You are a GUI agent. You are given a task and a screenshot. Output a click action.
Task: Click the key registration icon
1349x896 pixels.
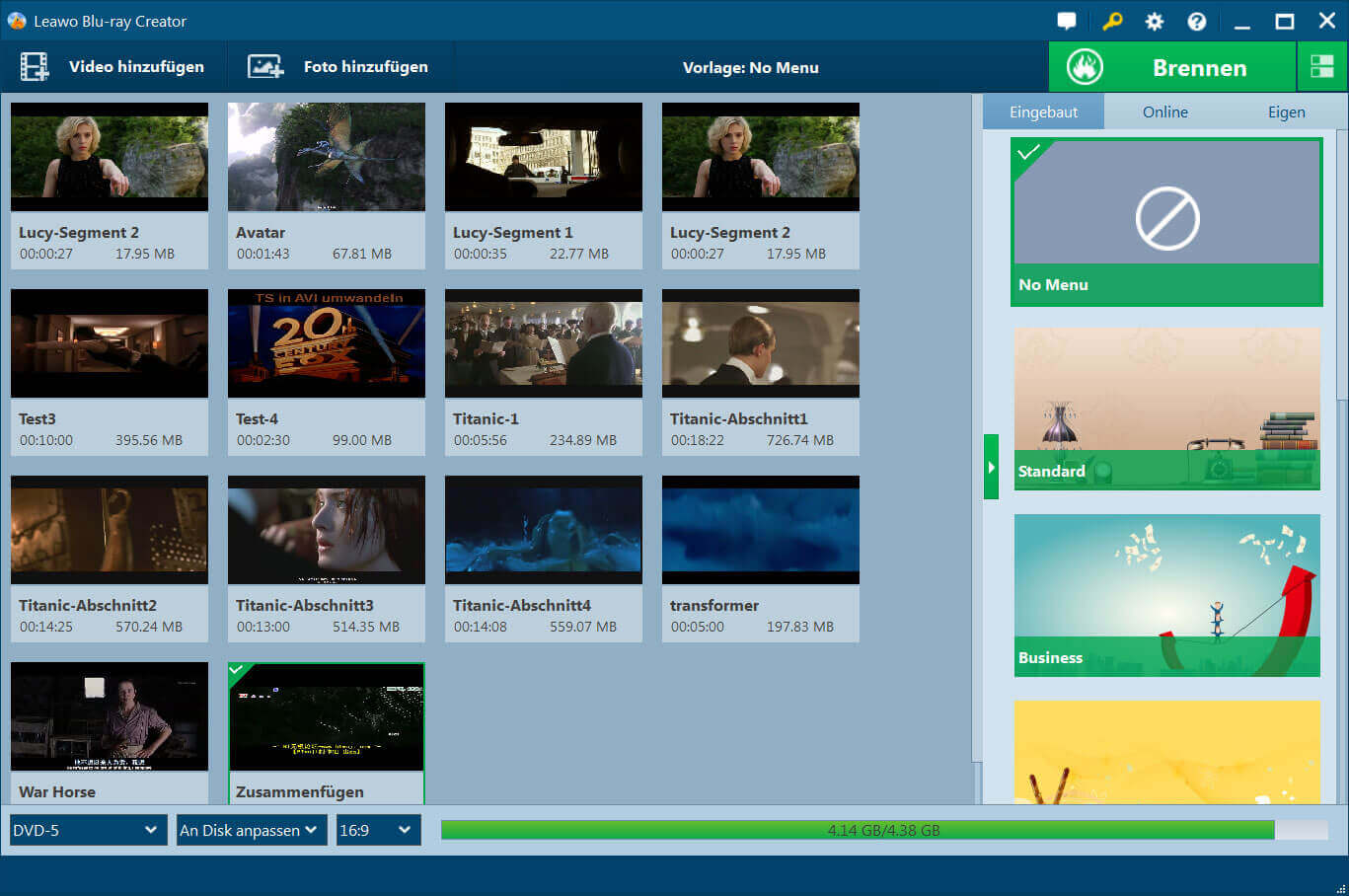click(1112, 21)
